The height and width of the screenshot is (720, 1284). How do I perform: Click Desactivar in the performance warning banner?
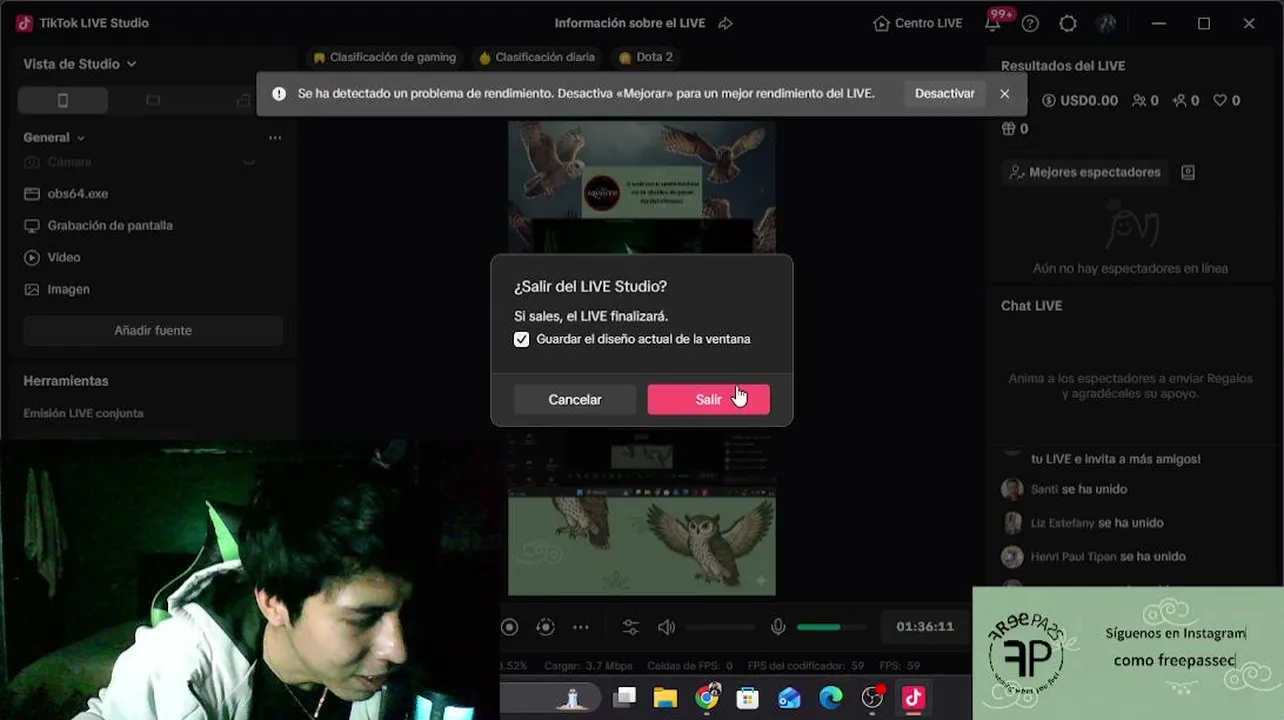tap(944, 93)
